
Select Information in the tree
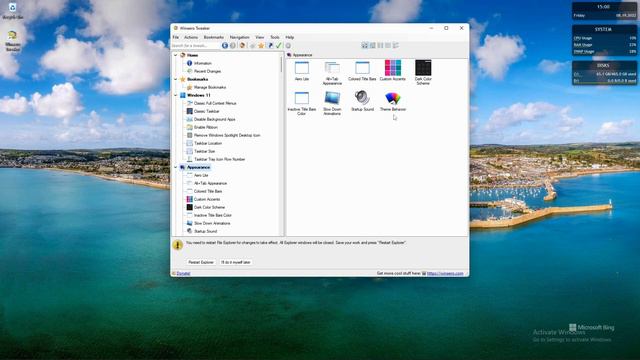coord(202,63)
